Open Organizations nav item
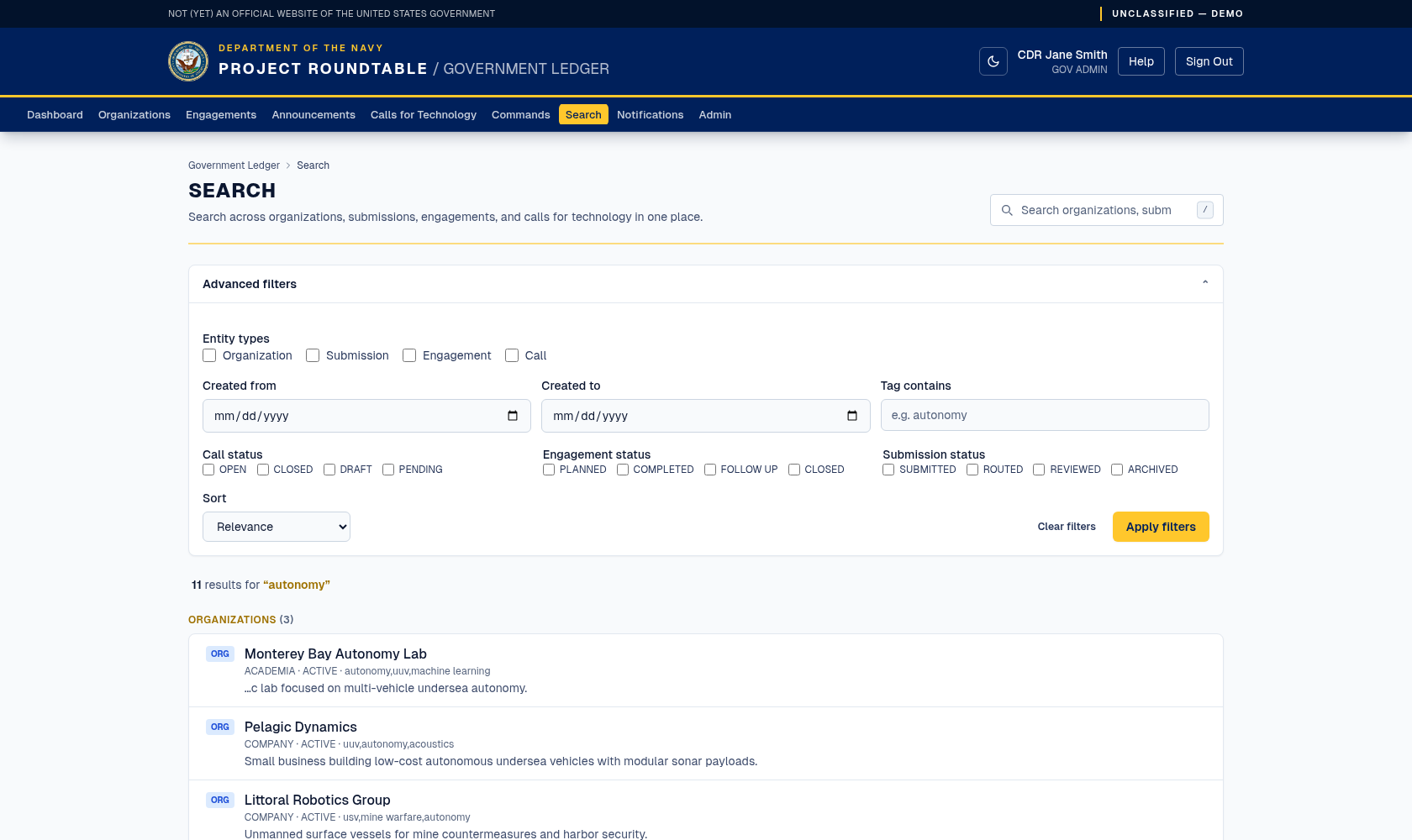Image resolution: width=1412 pixels, height=840 pixels. pos(134,115)
